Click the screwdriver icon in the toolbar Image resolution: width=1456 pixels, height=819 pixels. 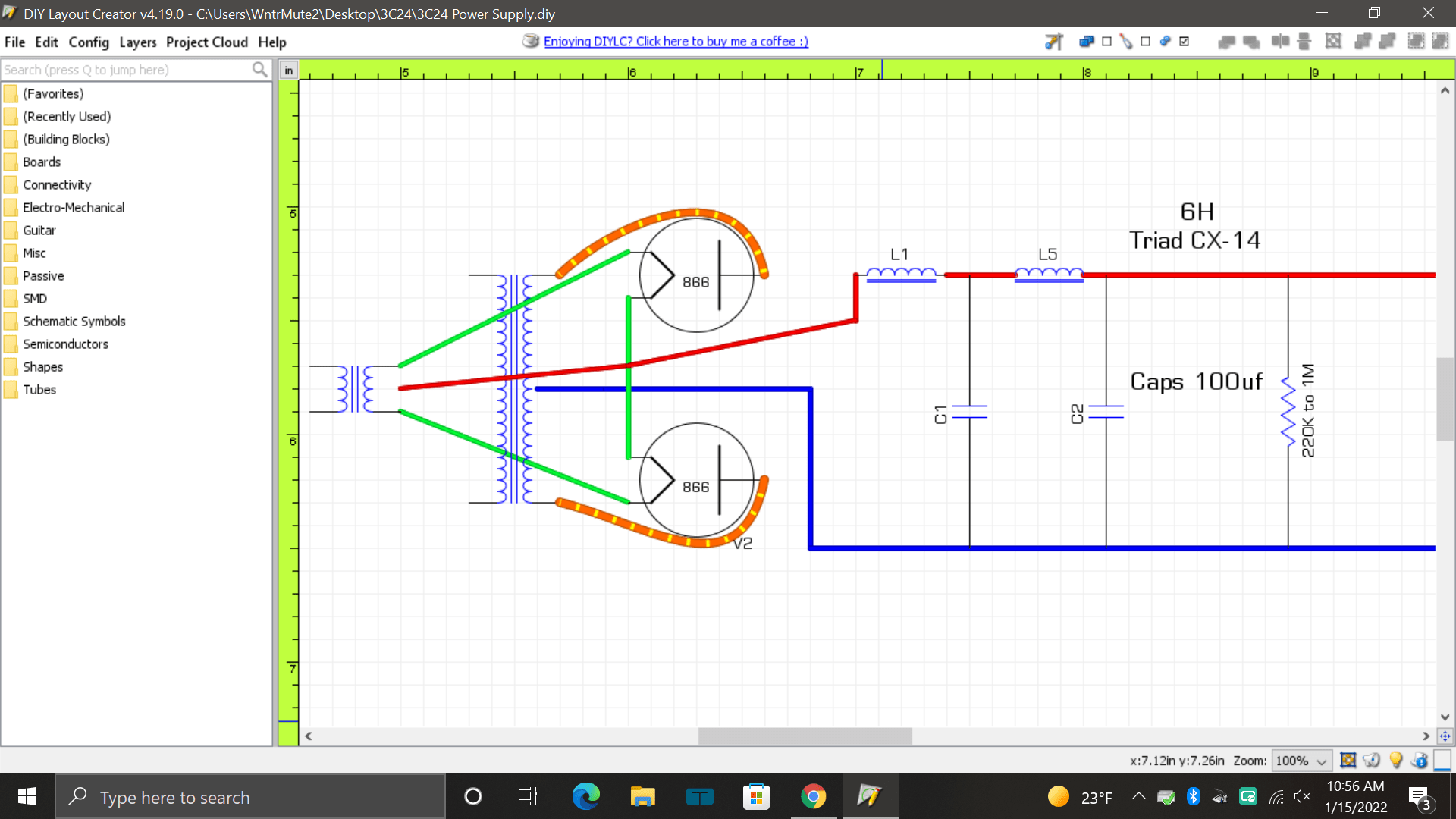click(x=1126, y=42)
